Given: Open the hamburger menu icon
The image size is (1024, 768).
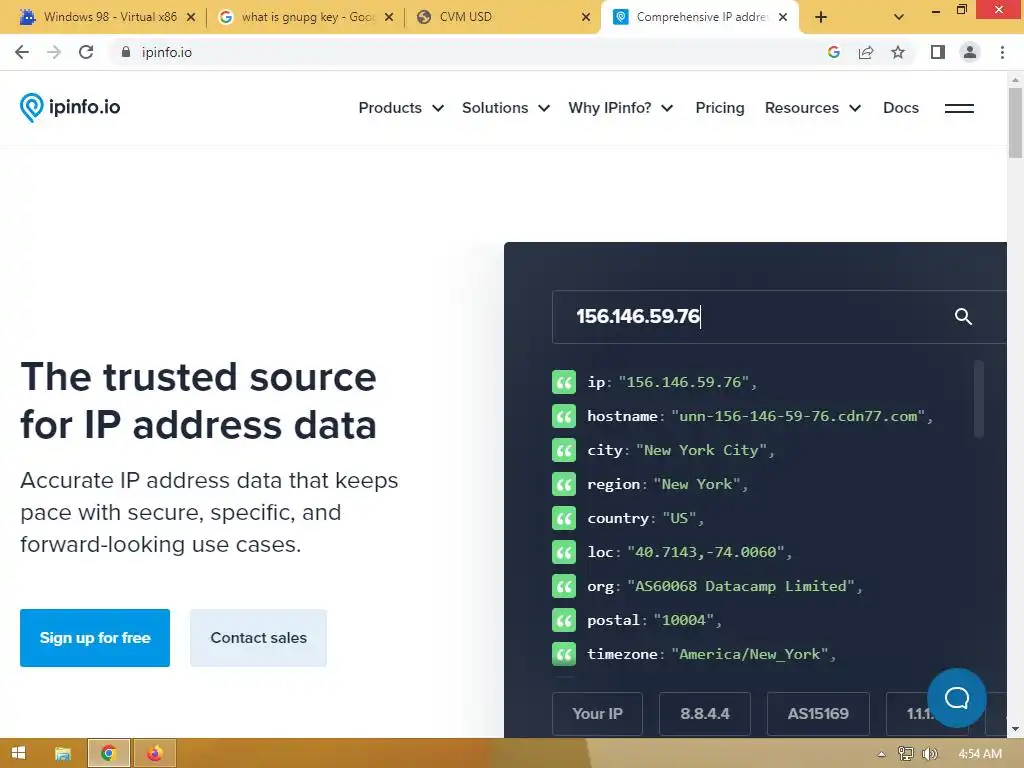Looking at the screenshot, I should click(x=959, y=108).
